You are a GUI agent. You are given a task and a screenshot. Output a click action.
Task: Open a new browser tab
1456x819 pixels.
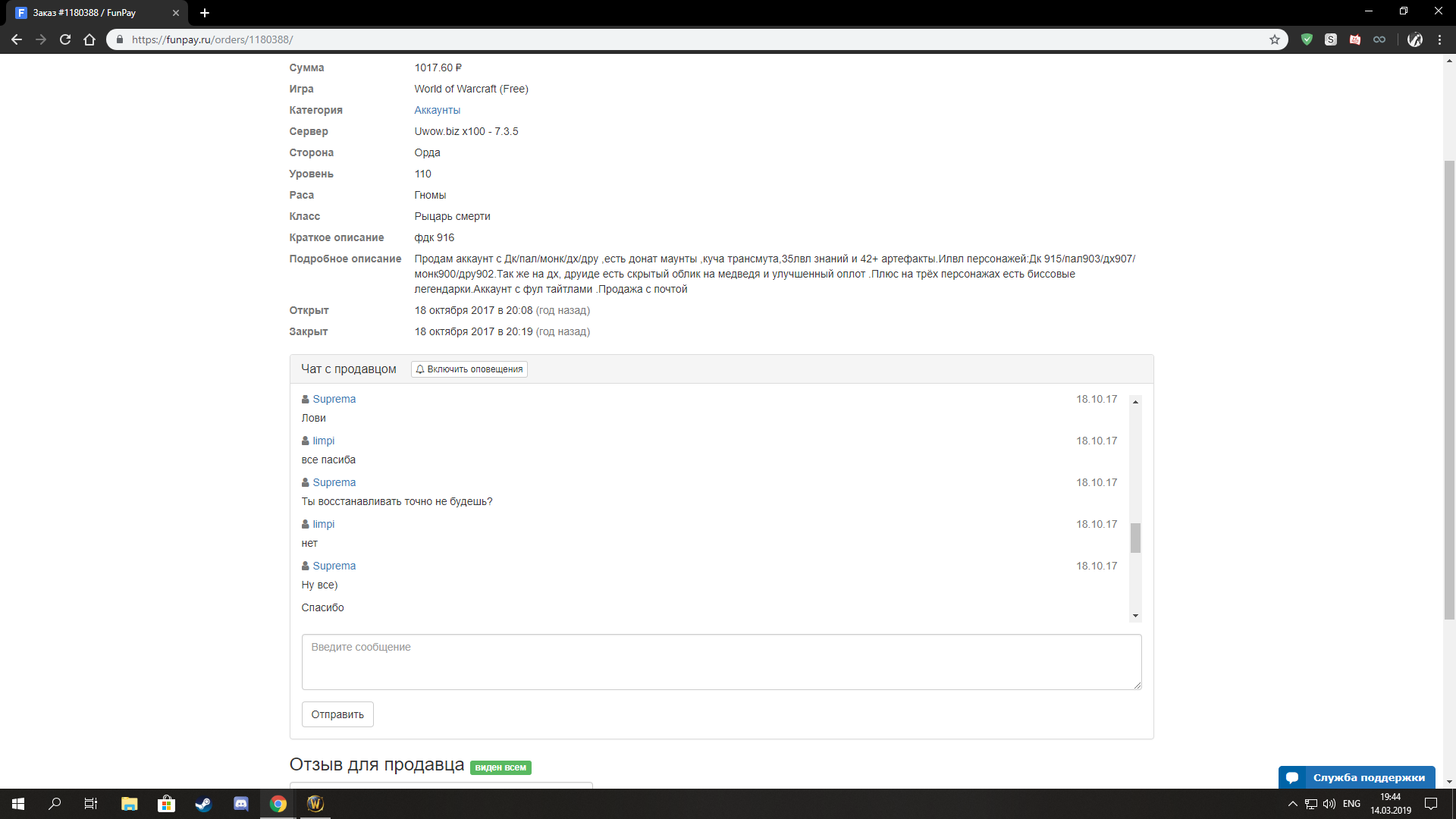(205, 13)
